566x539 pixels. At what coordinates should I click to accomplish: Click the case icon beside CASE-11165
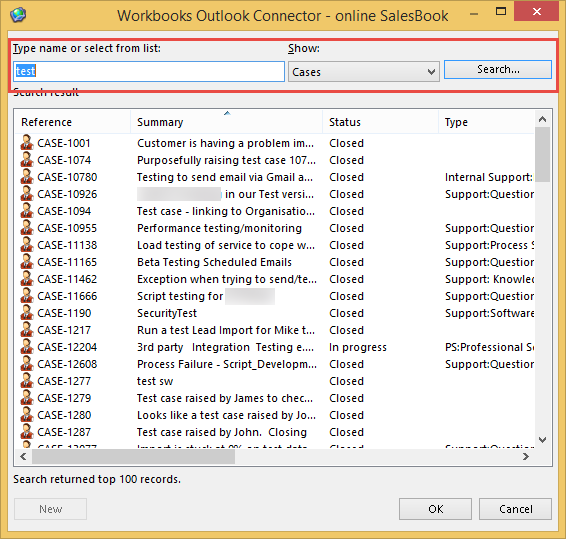click(x=27, y=261)
